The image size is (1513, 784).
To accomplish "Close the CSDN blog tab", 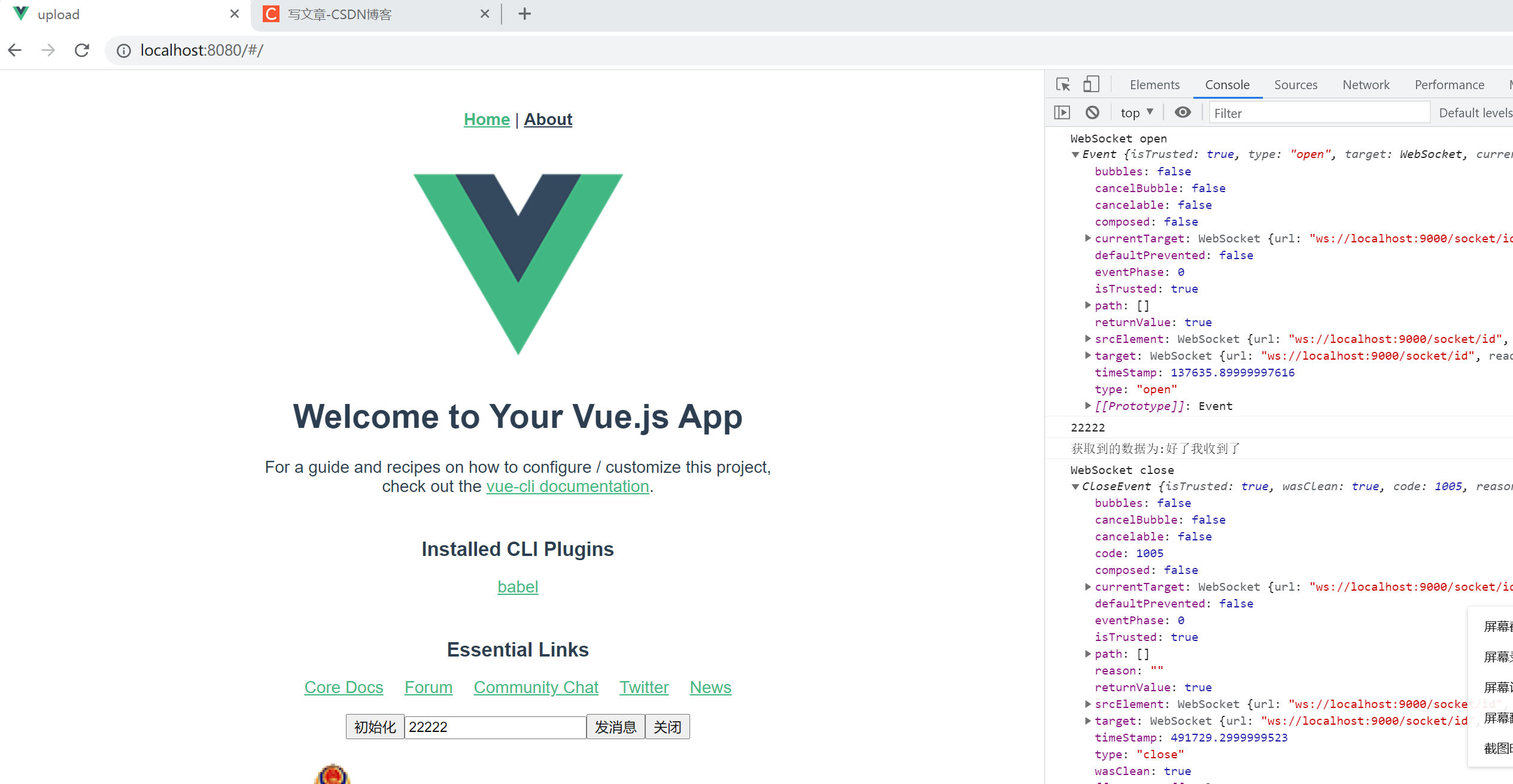I will [485, 14].
